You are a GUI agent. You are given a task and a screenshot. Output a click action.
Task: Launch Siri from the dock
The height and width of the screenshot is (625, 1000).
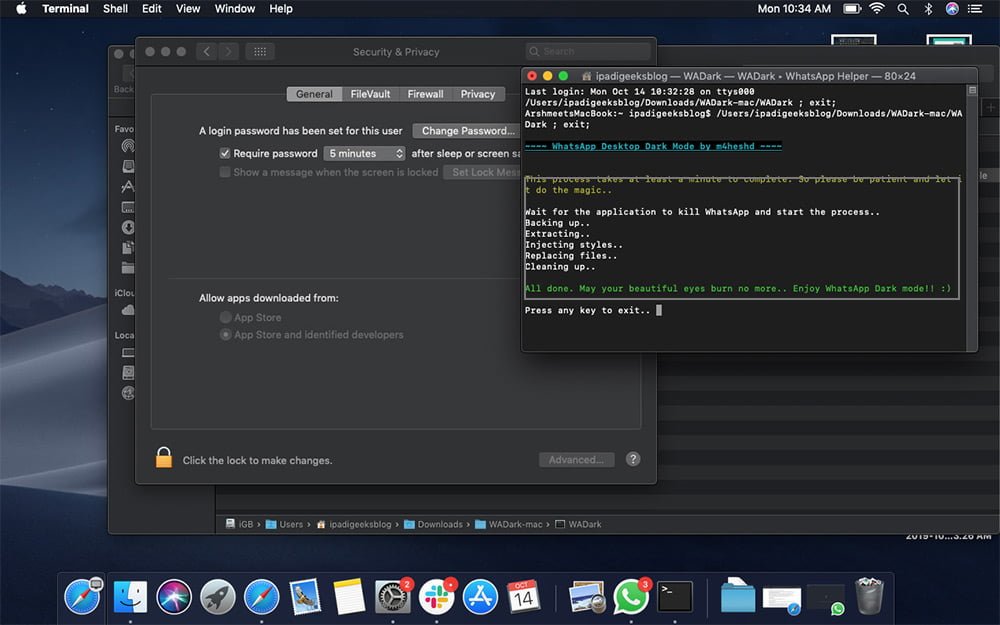173,598
